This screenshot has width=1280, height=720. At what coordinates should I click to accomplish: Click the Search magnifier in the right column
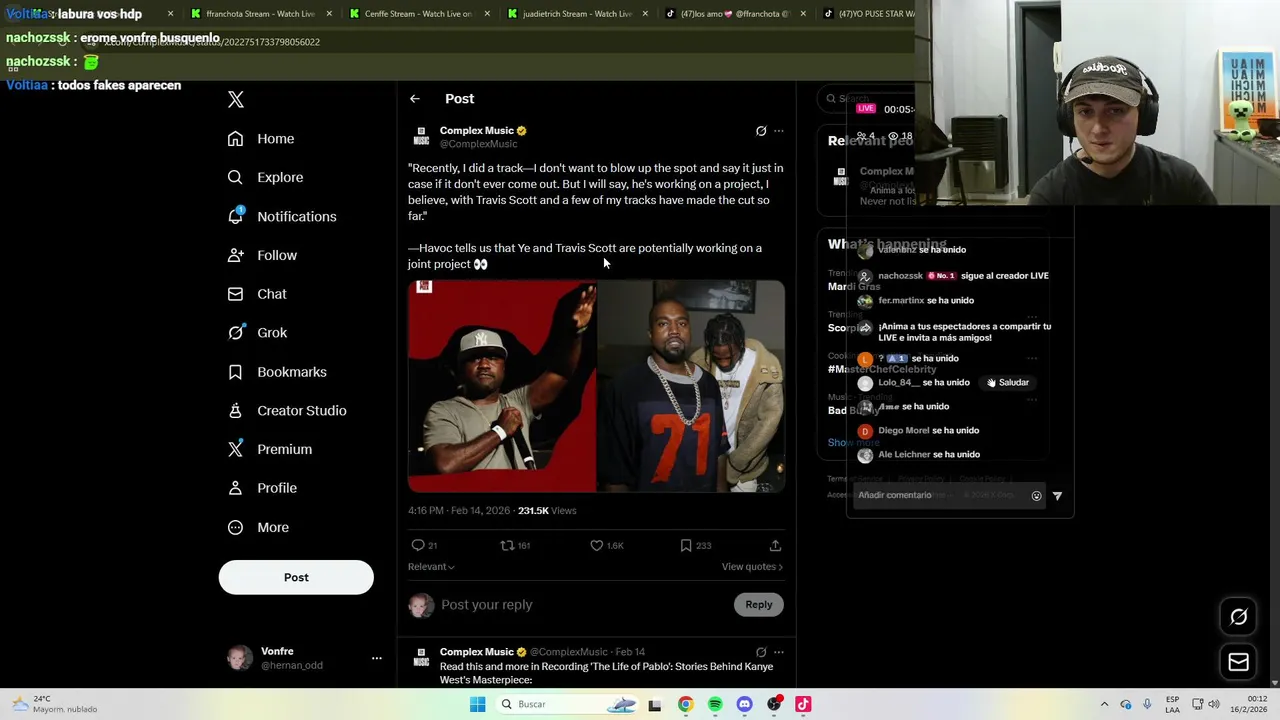[x=831, y=99]
